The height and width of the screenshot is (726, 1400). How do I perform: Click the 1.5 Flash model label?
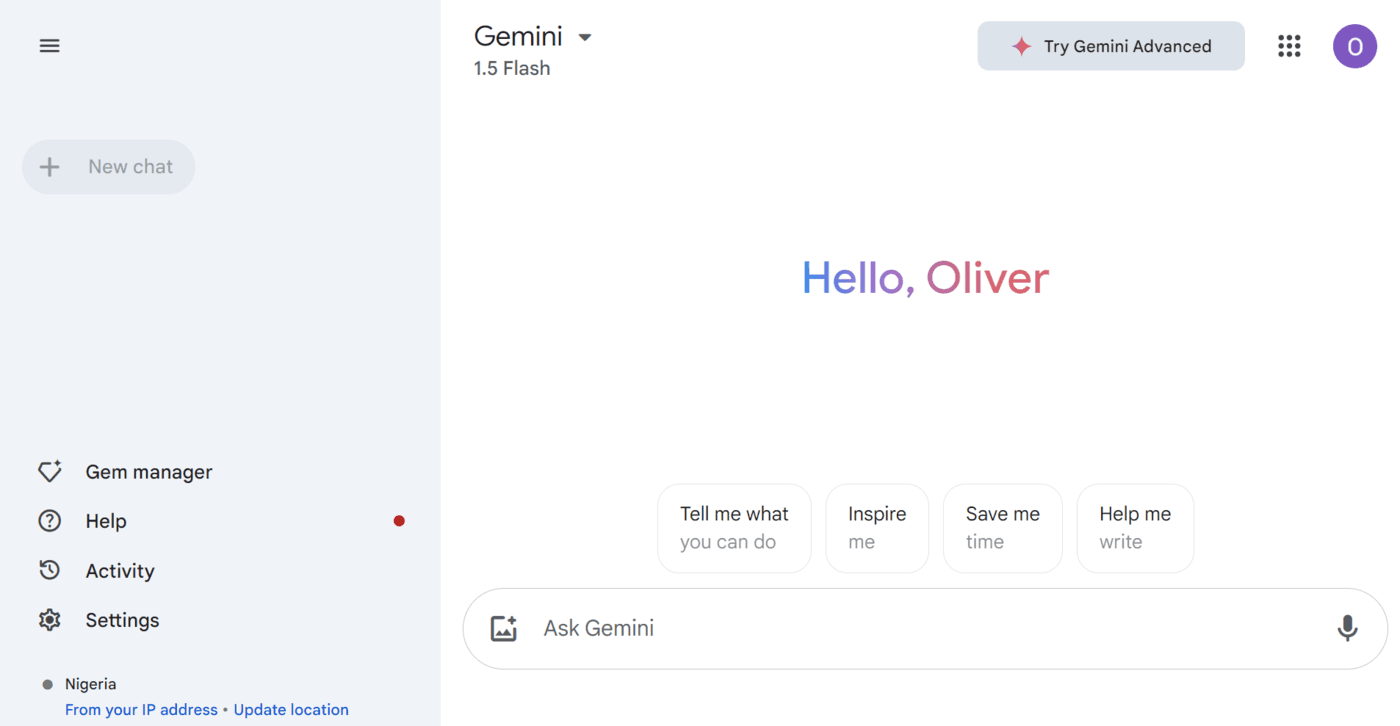pyautogui.click(x=512, y=68)
